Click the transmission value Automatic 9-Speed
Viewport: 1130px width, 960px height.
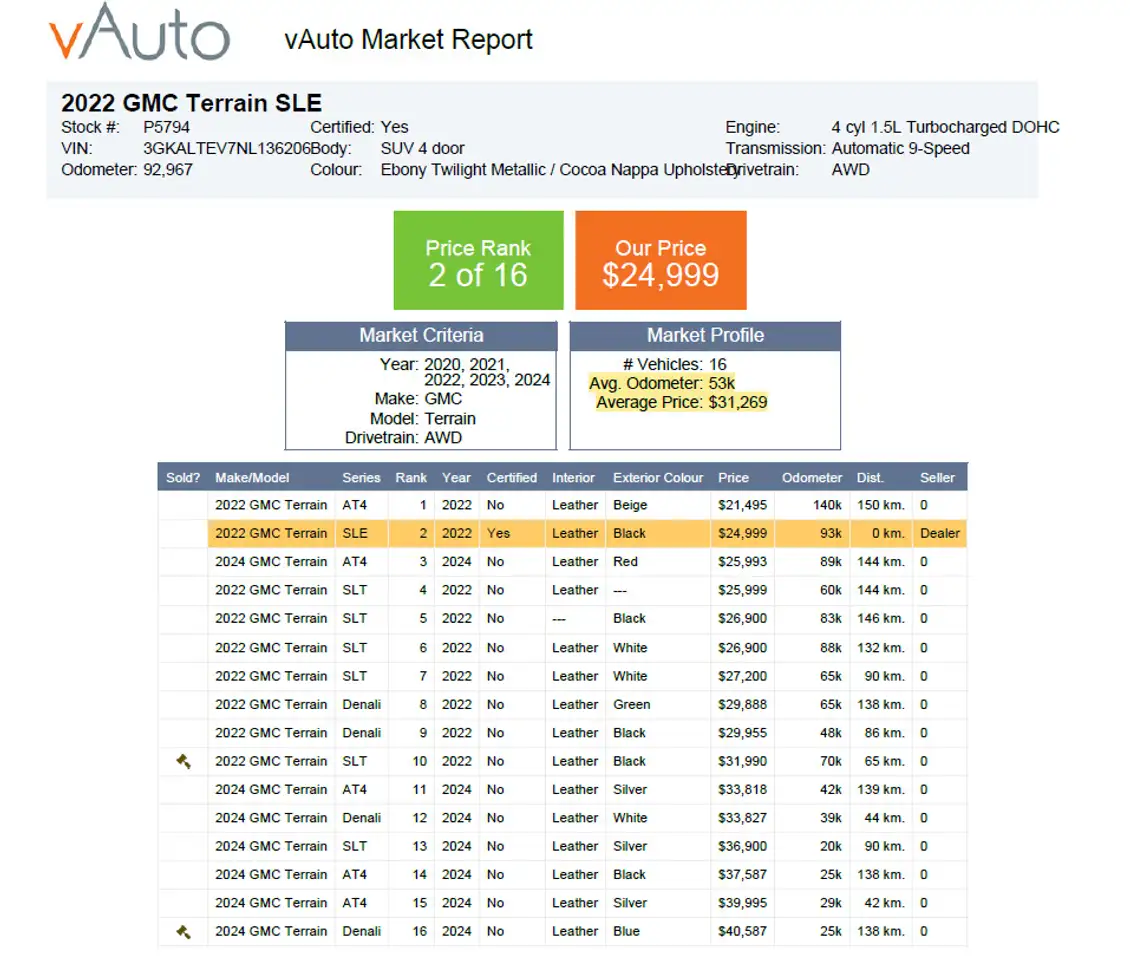(x=901, y=148)
